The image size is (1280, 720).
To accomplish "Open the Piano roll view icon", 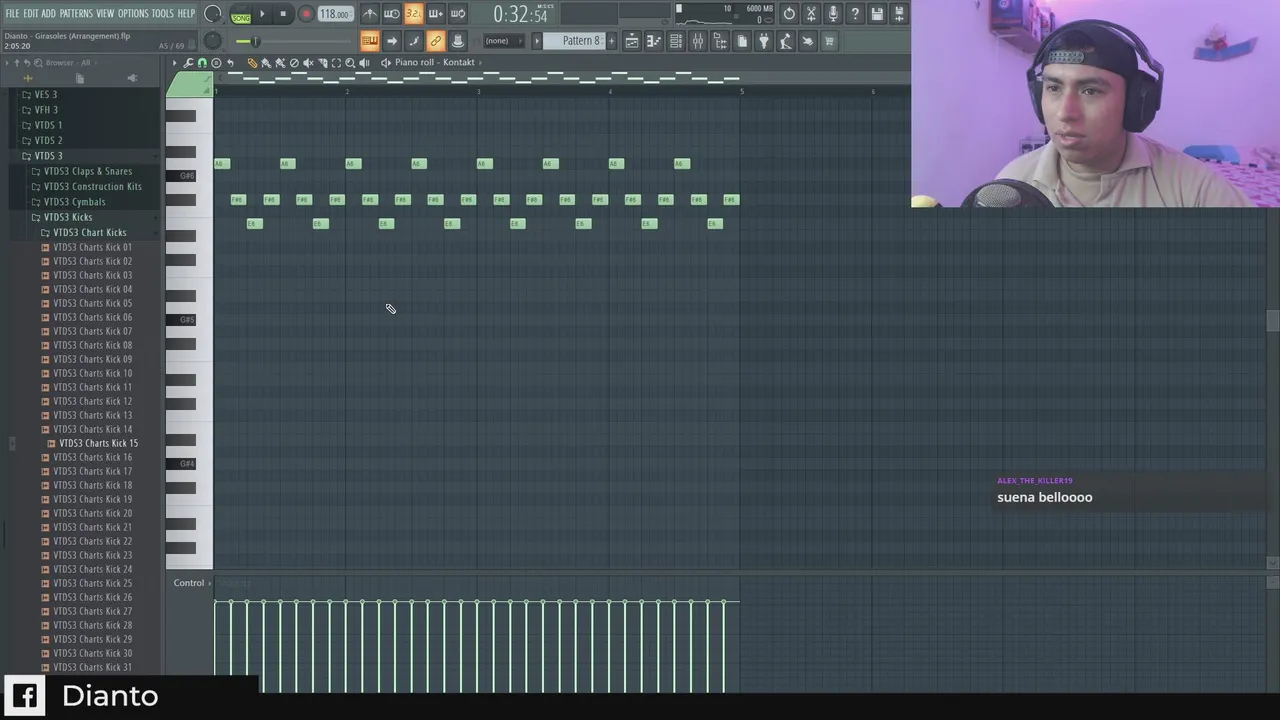I will pyautogui.click(x=654, y=41).
